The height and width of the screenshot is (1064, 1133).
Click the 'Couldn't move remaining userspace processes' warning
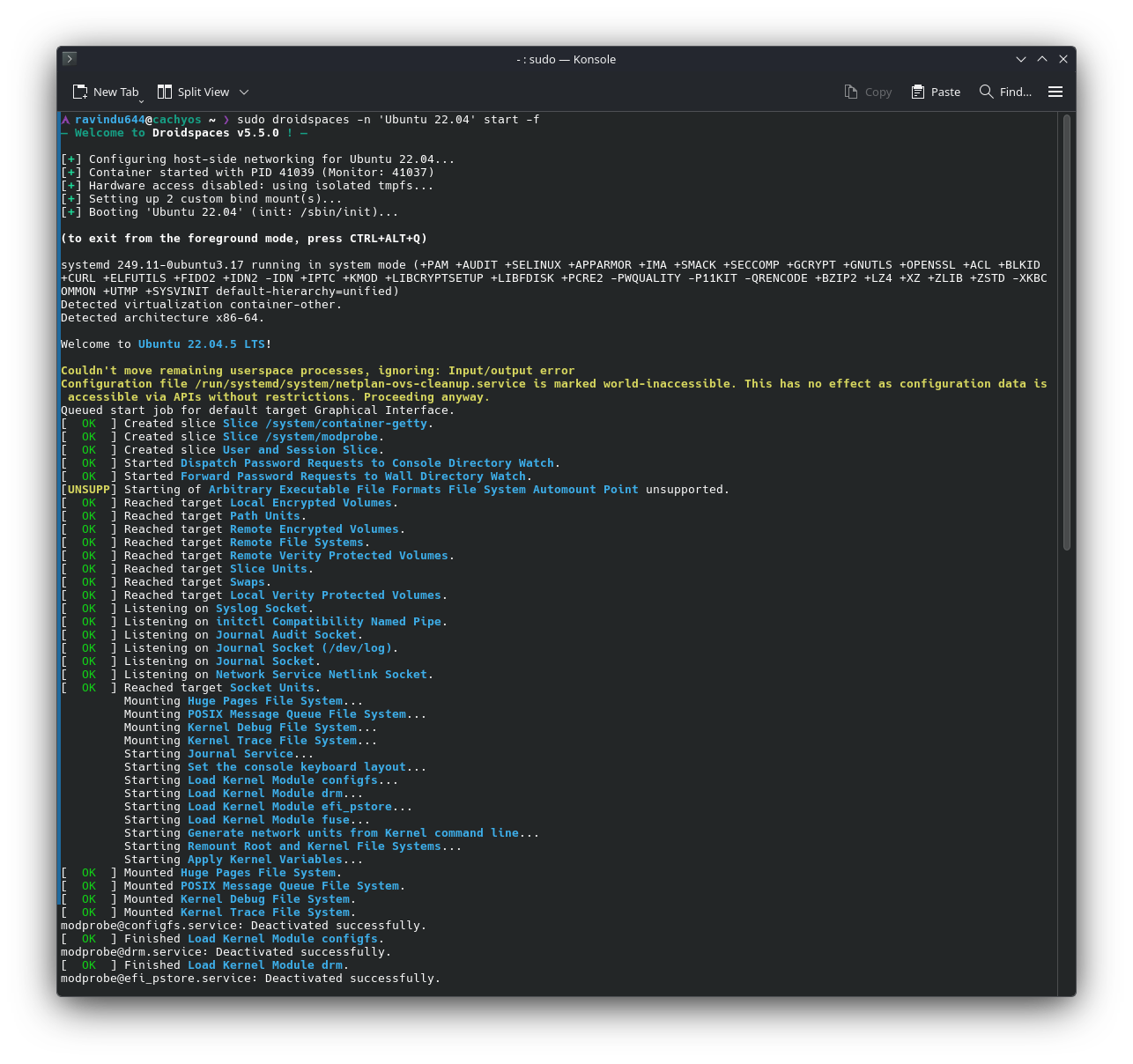(x=317, y=371)
